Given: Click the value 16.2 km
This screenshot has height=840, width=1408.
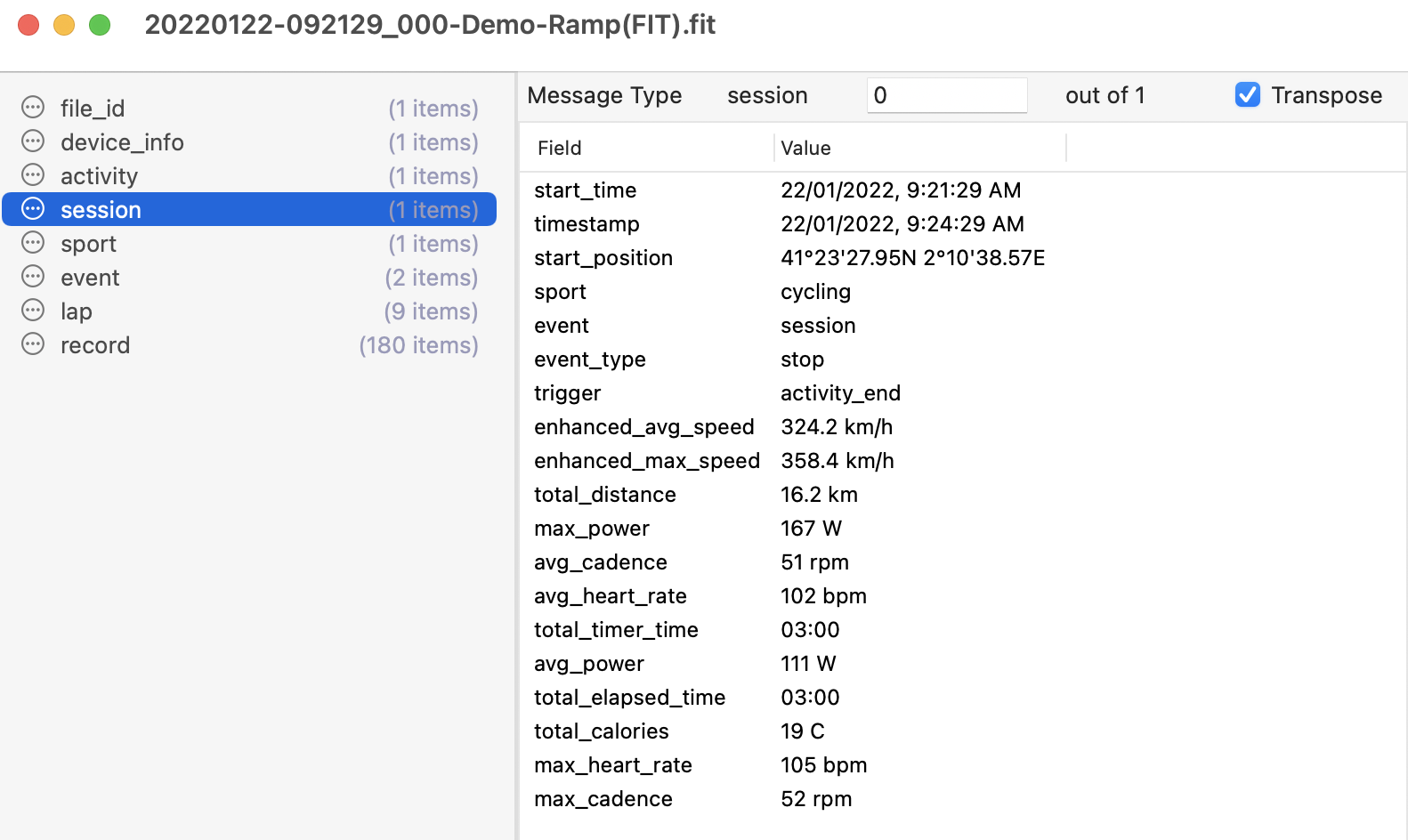Looking at the screenshot, I should [x=819, y=495].
